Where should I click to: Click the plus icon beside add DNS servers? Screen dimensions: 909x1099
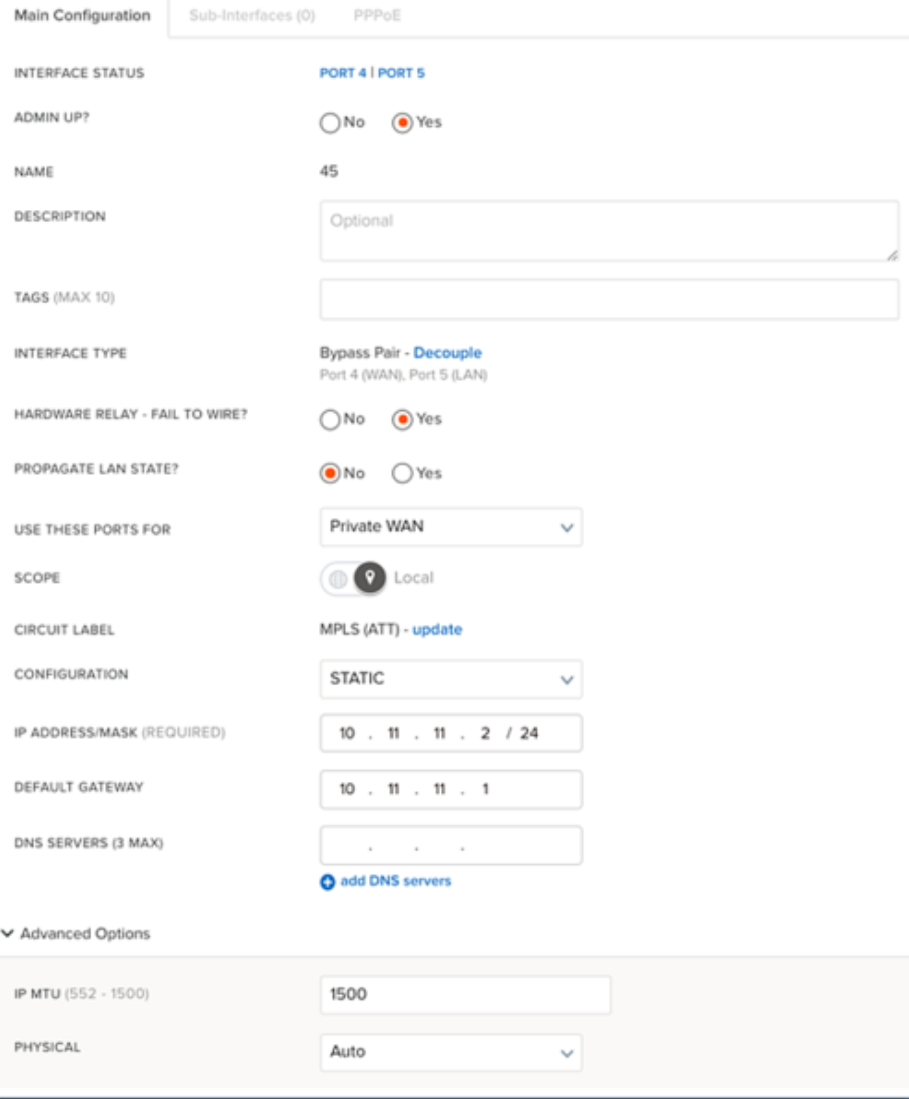click(326, 881)
